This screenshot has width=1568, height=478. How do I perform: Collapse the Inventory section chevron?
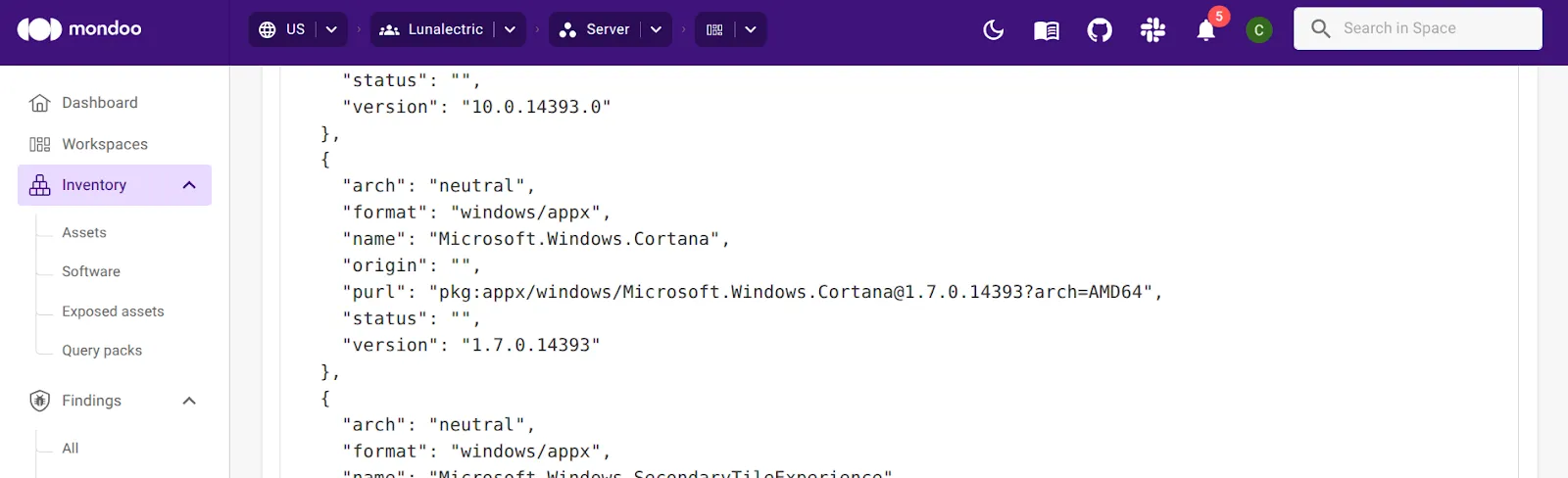(x=189, y=185)
